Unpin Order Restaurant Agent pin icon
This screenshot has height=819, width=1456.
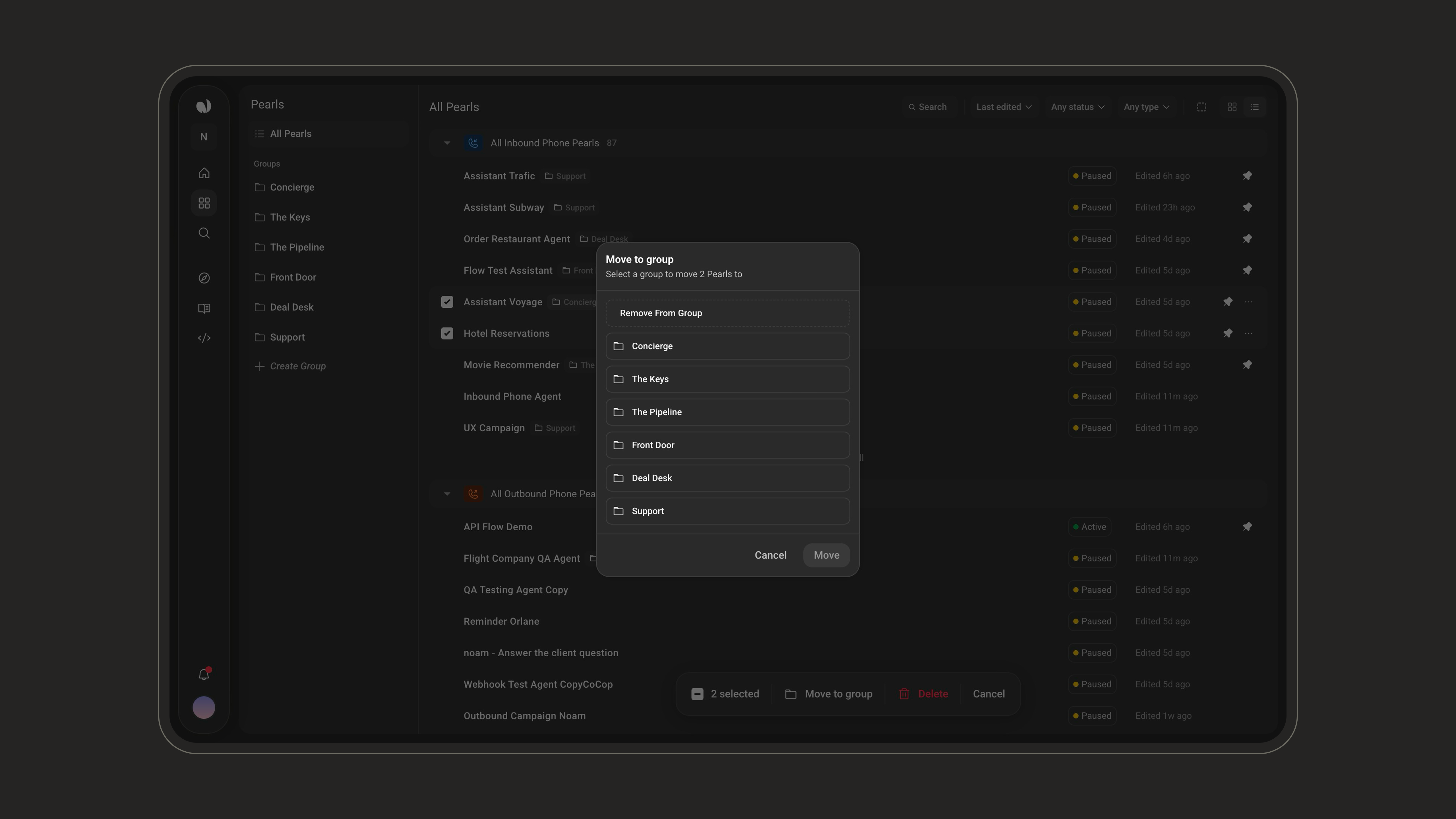[1248, 239]
